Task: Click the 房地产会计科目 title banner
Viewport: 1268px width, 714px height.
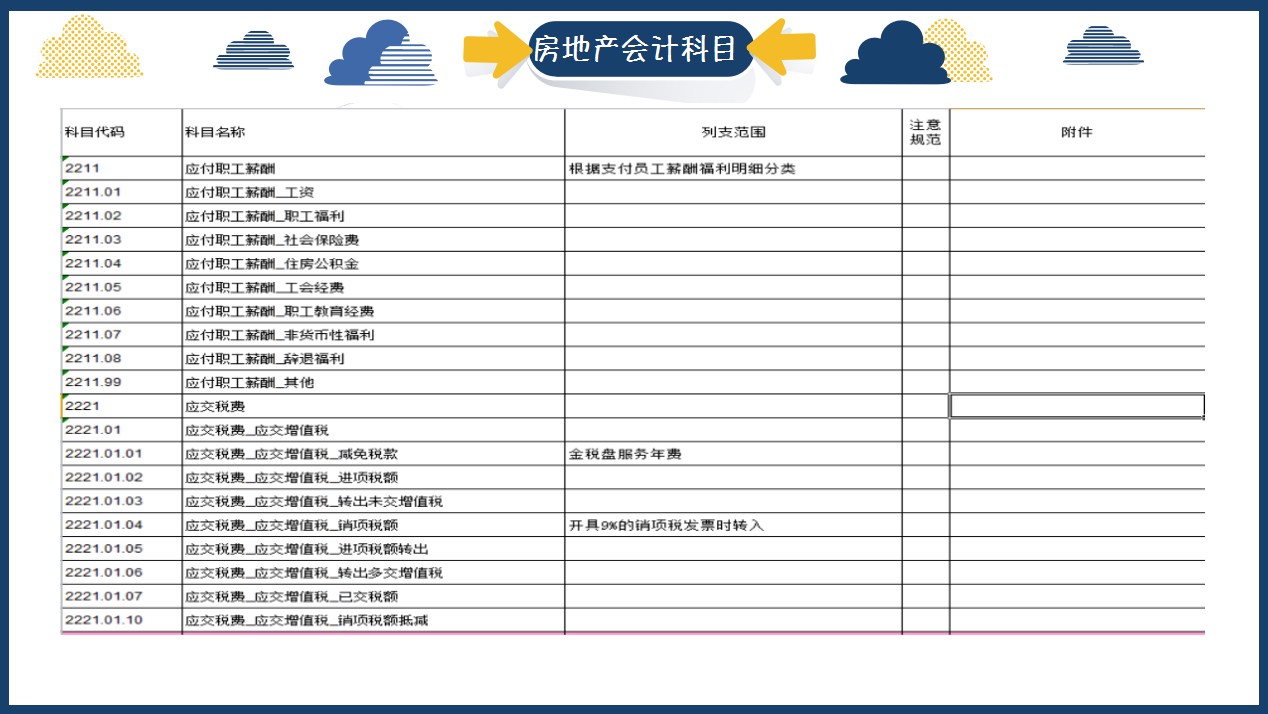Action: (639, 47)
